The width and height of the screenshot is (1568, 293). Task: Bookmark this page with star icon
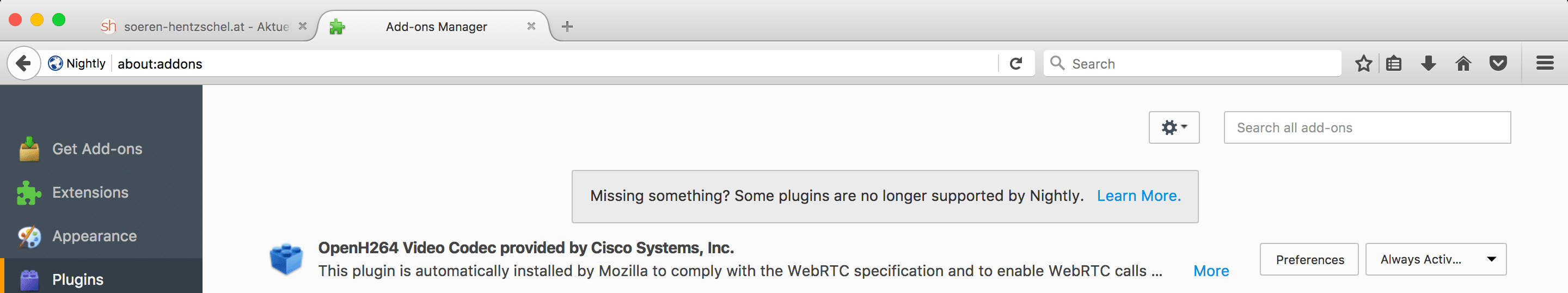(x=1363, y=63)
